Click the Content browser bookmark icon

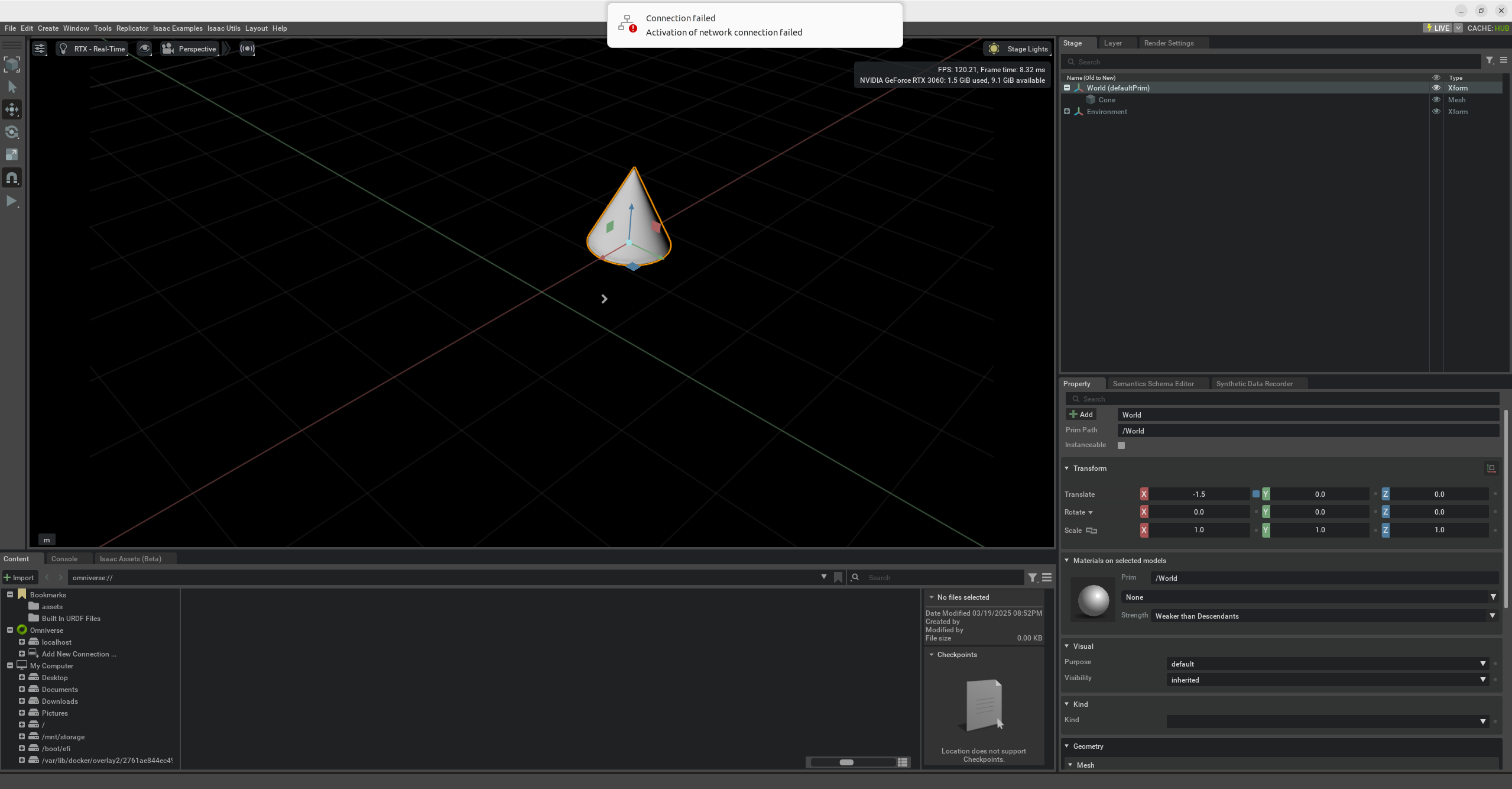838,578
